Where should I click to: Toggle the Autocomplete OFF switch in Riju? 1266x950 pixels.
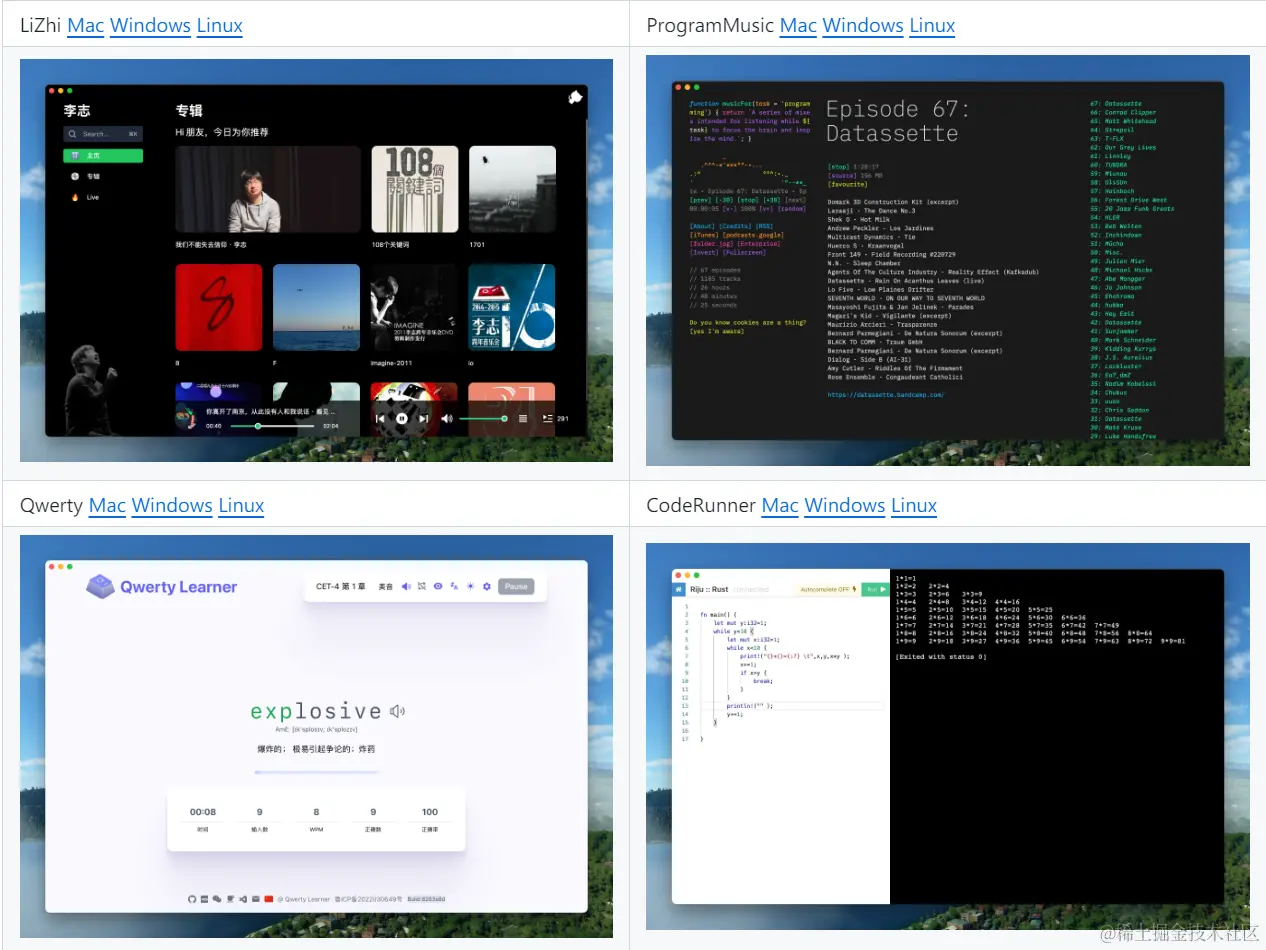pyautogui.click(x=829, y=590)
